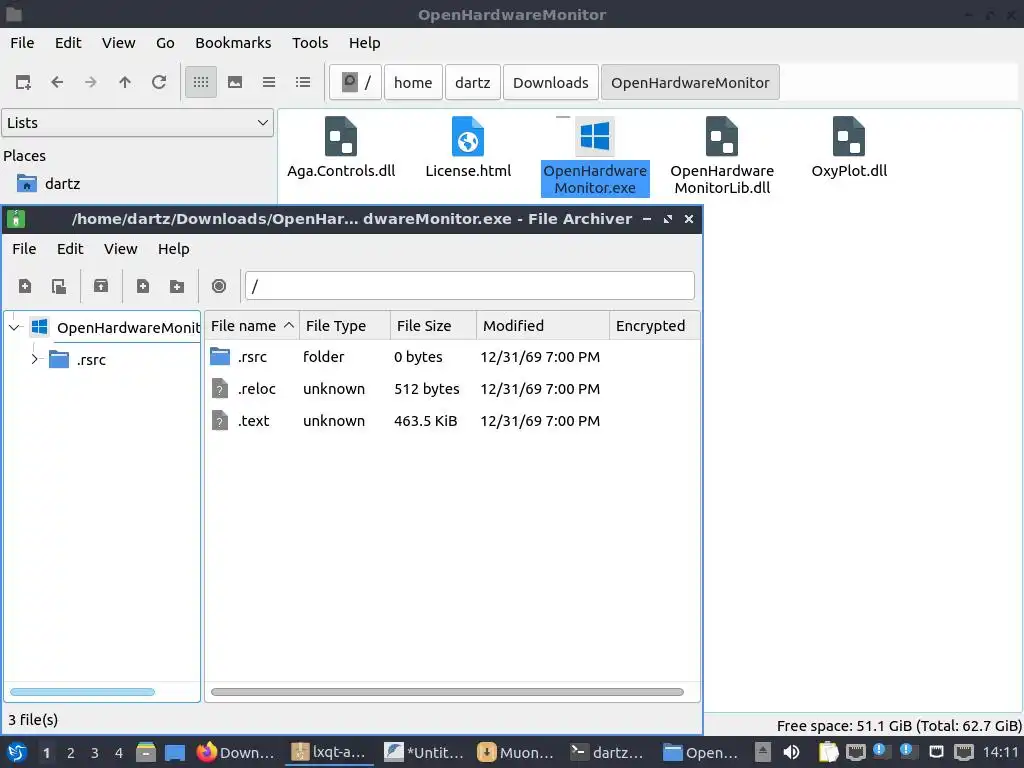
Task: Sort by File Size column header
Action: [433, 326]
